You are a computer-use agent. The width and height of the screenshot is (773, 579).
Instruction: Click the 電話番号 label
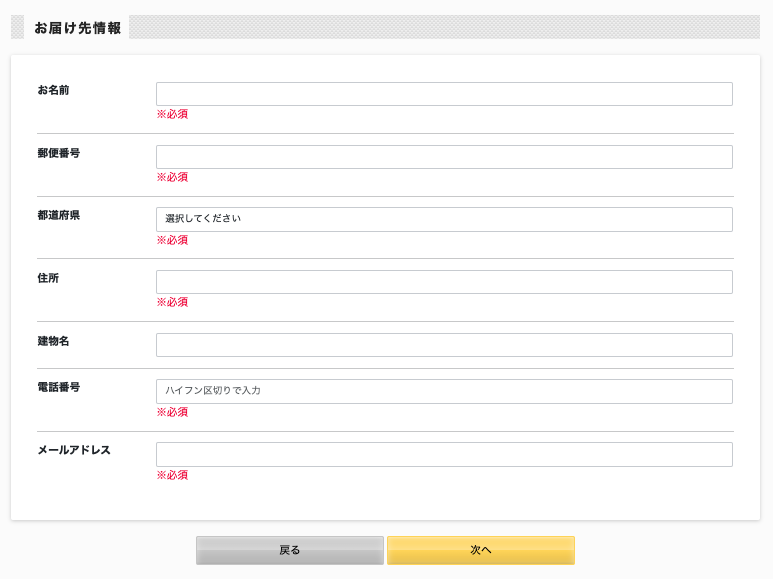pos(59,387)
